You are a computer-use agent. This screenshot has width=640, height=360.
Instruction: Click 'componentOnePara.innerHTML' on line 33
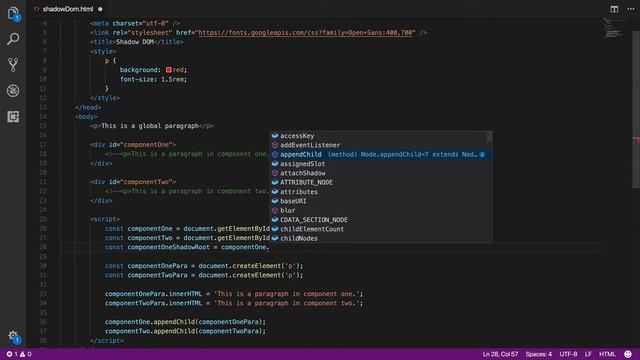(x=153, y=294)
